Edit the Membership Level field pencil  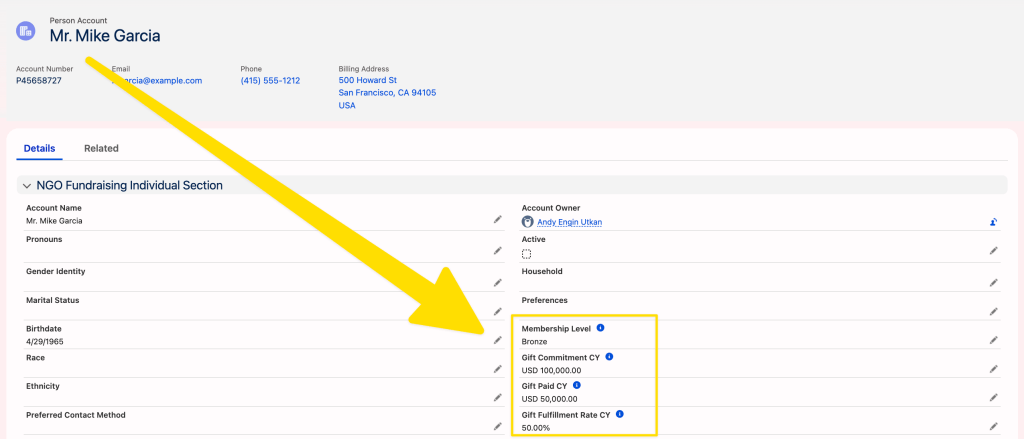pyautogui.click(x=993, y=340)
